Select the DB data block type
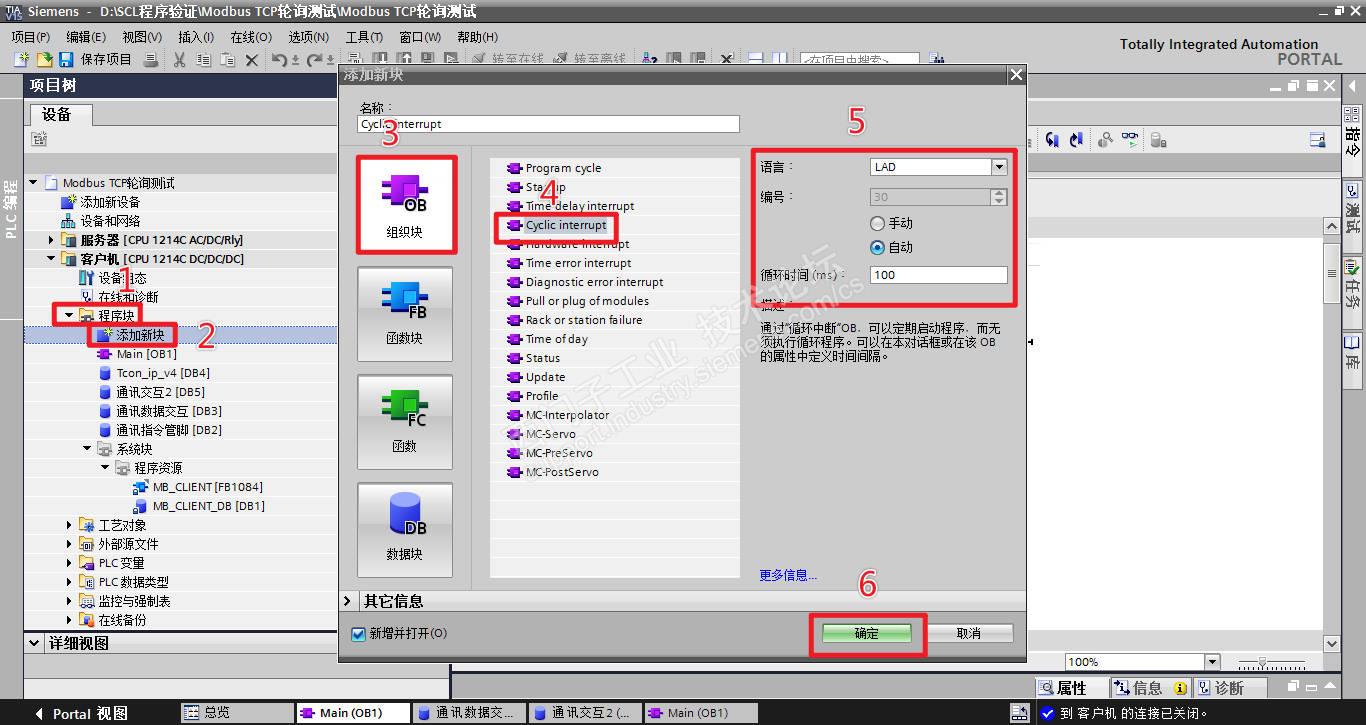The height and width of the screenshot is (725, 1366). [x=405, y=528]
